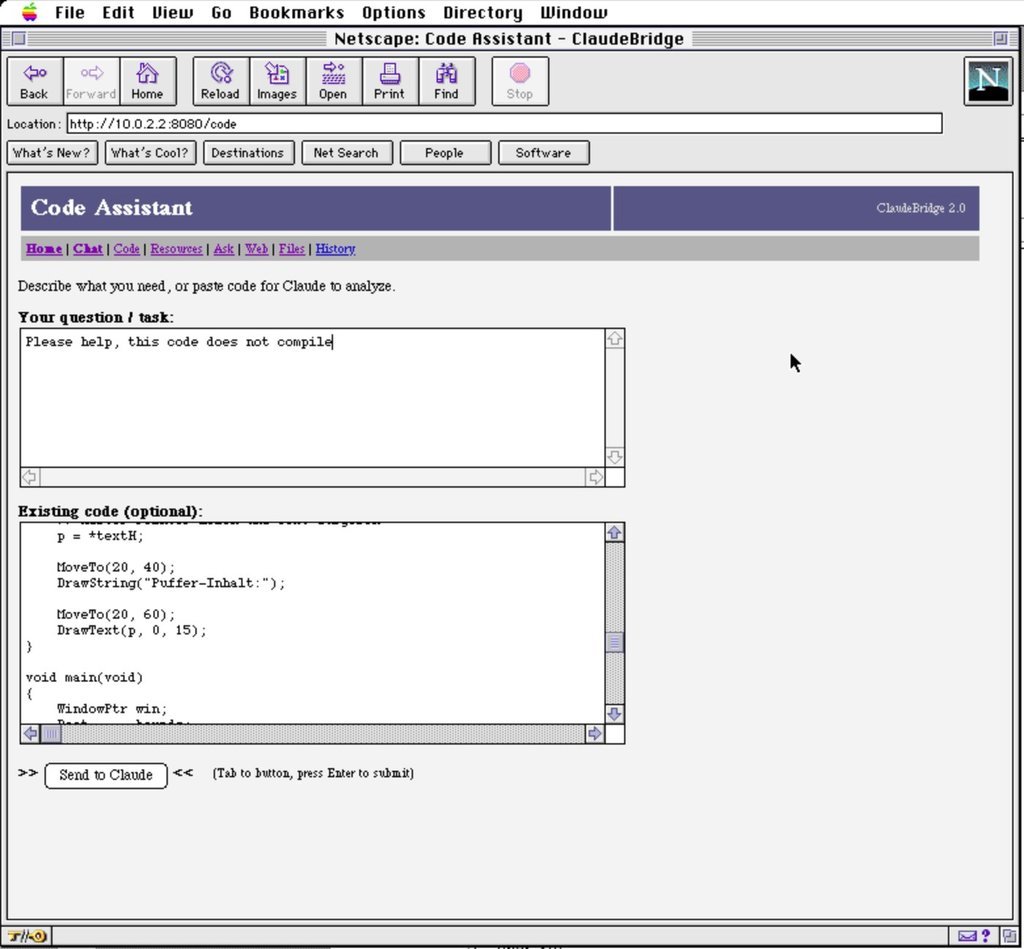Click inside the Existing code textarea
Viewport: 1024px width, 949px height.
[x=313, y=624]
